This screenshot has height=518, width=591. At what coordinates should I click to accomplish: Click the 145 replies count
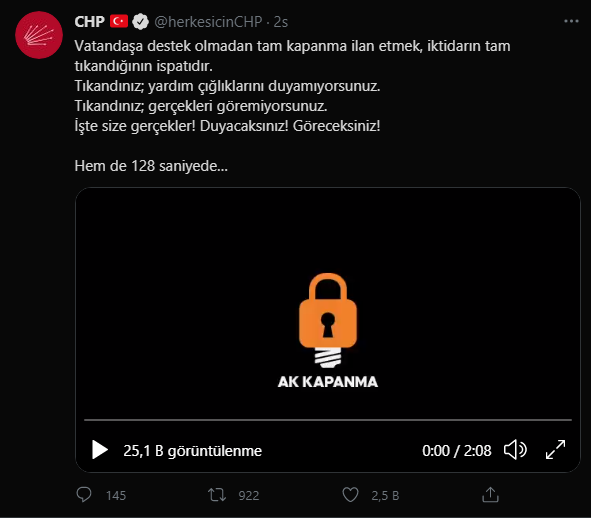point(116,495)
